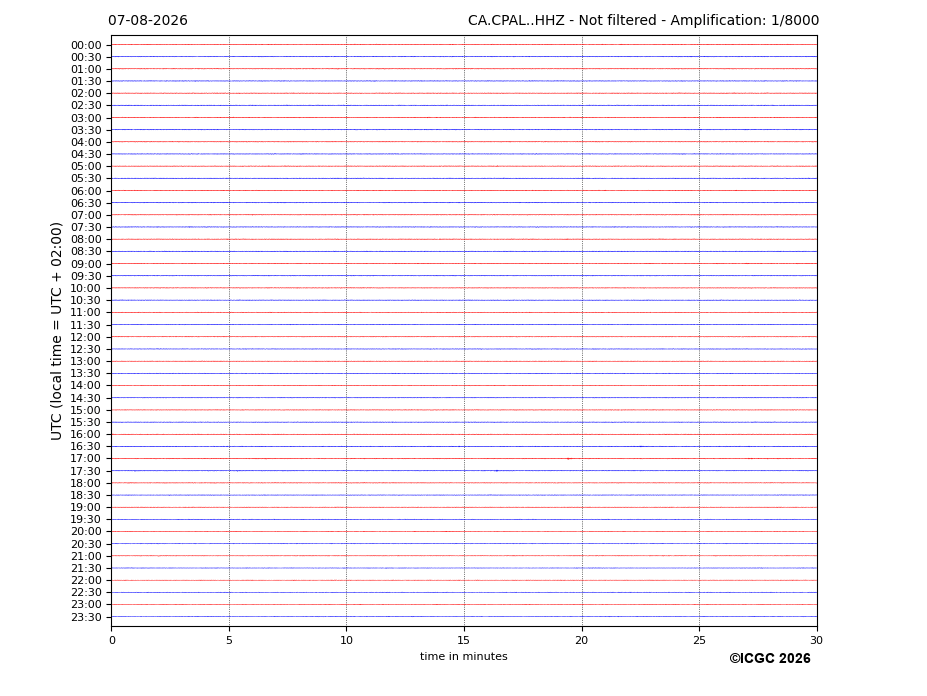Viewport: 927px width, 696px height.
Task: Click the 16:00 time row label
Action: point(86,435)
